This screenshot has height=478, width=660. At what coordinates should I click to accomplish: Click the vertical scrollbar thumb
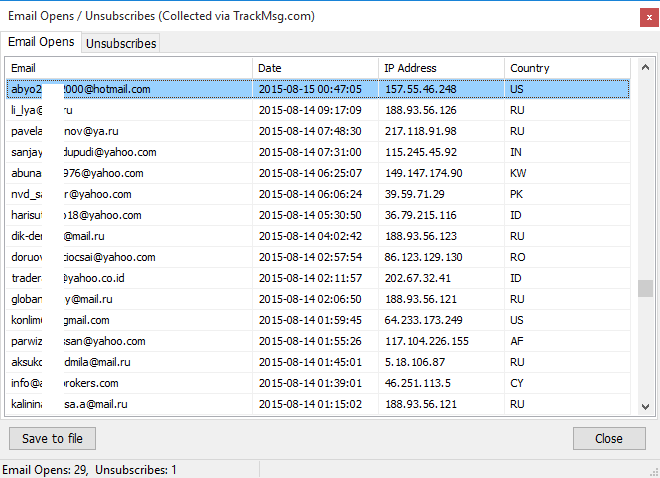(x=645, y=289)
